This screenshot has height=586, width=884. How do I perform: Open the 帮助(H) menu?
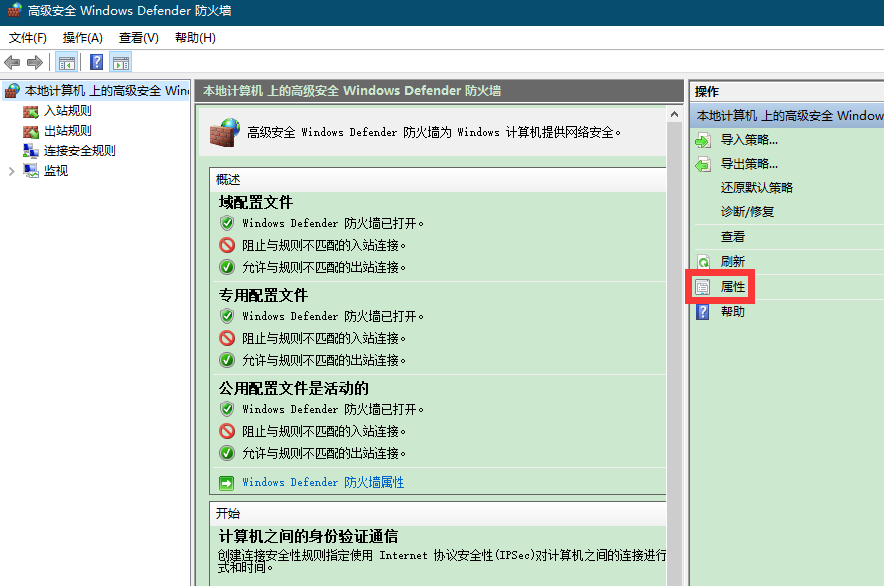pyautogui.click(x=195, y=38)
